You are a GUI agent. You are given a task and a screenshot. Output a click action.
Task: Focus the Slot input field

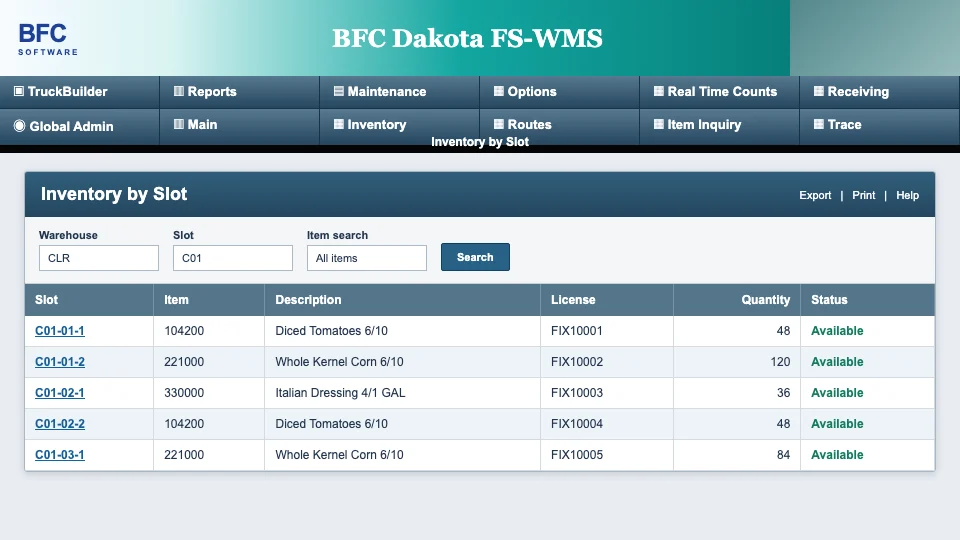233,258
